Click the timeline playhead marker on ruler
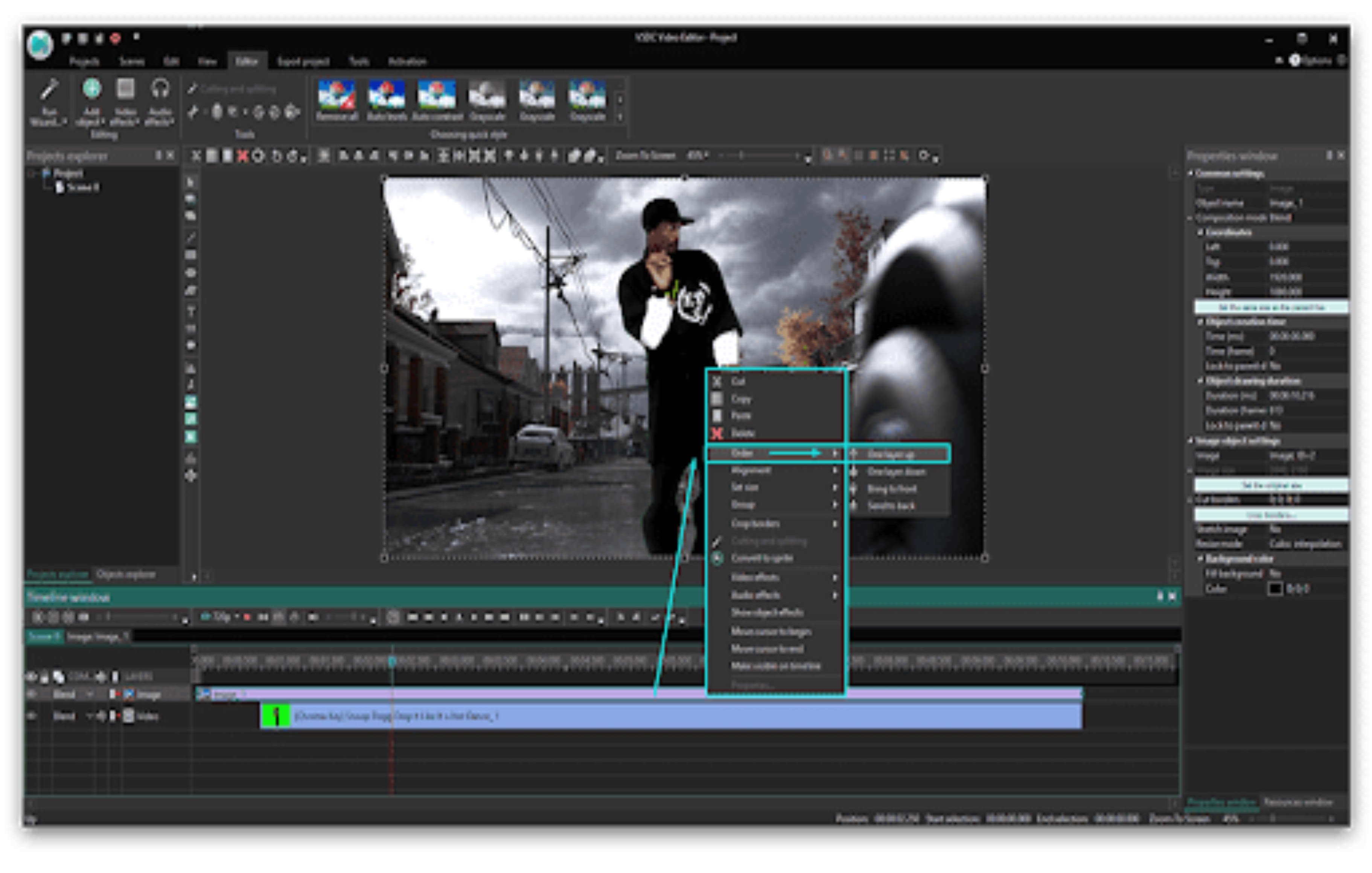Image resolution: width=1372 pixels, height=873 pixels. click(x=392, y=661)
